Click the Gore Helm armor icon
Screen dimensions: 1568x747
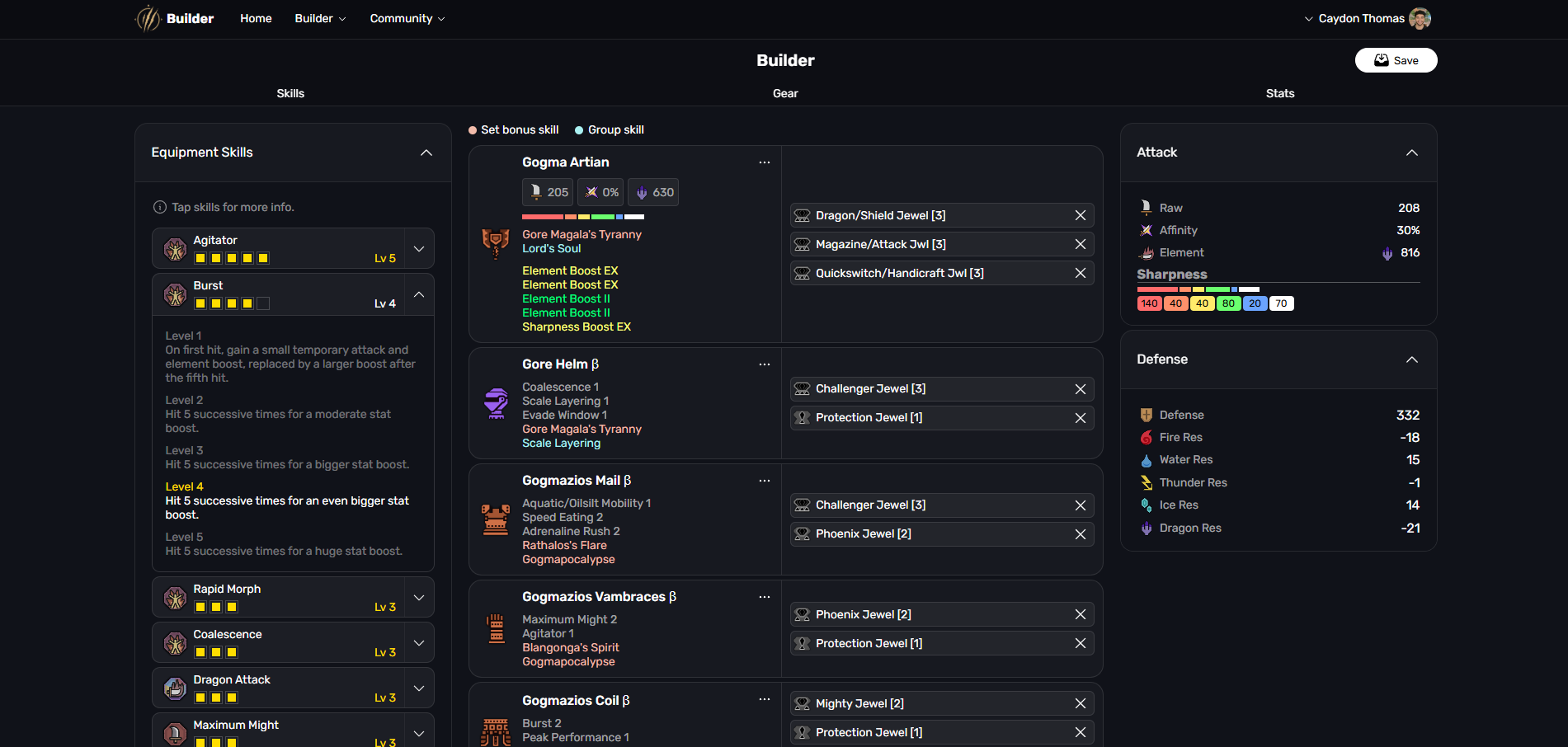496,403
